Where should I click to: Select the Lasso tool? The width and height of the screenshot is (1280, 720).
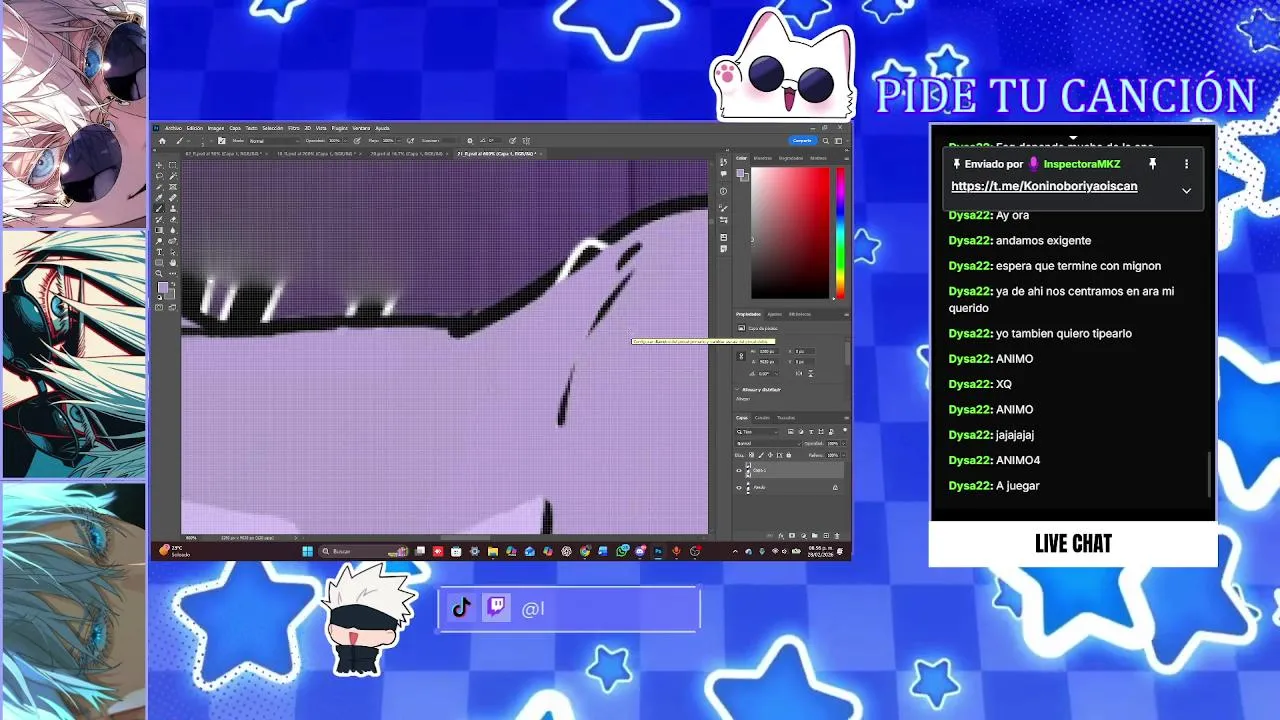tap(159, 176)
